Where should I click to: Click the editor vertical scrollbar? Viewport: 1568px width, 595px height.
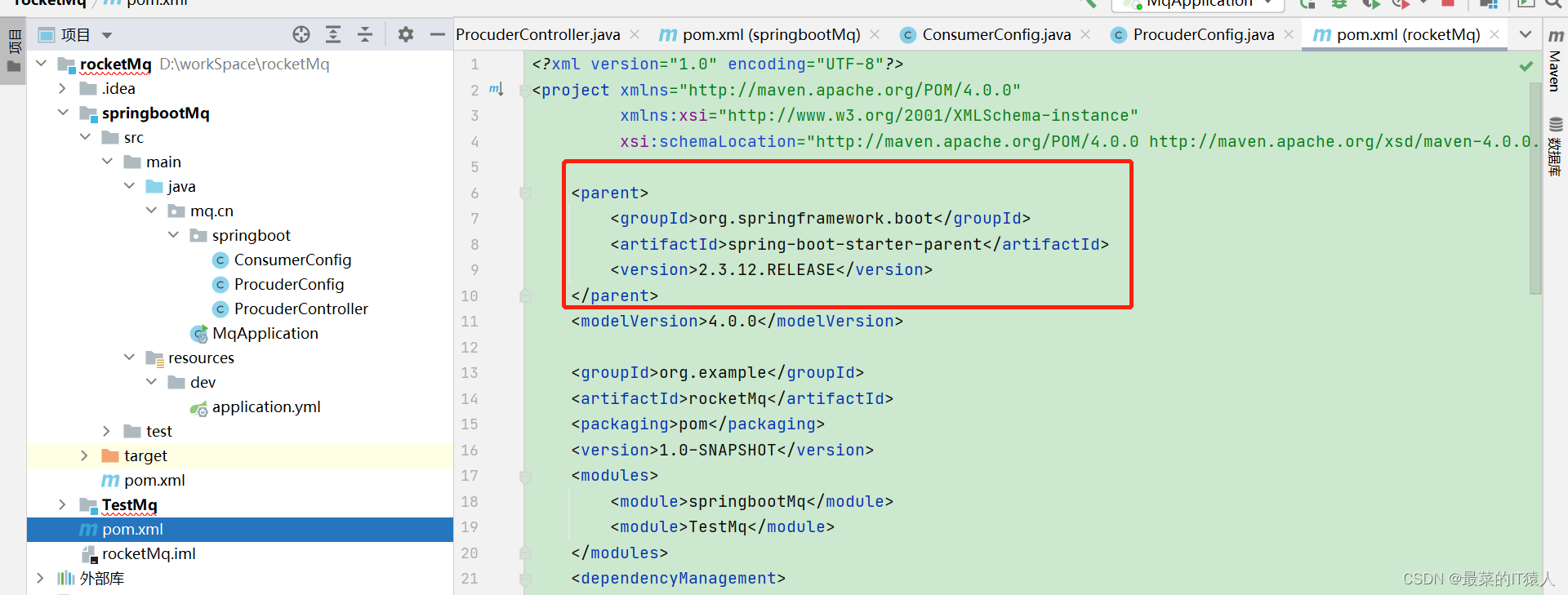click(1535, 188)
